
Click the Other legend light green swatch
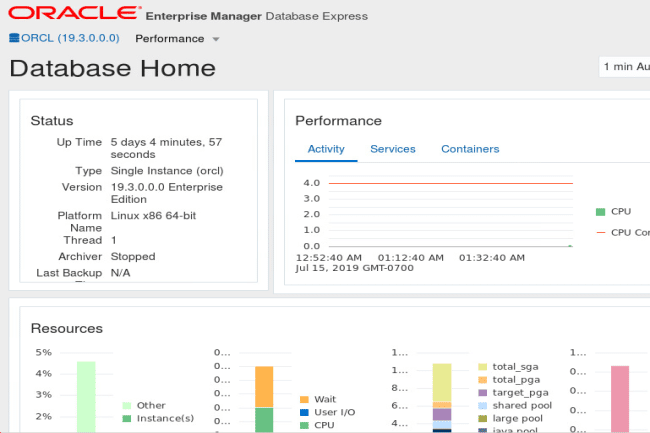127,405
